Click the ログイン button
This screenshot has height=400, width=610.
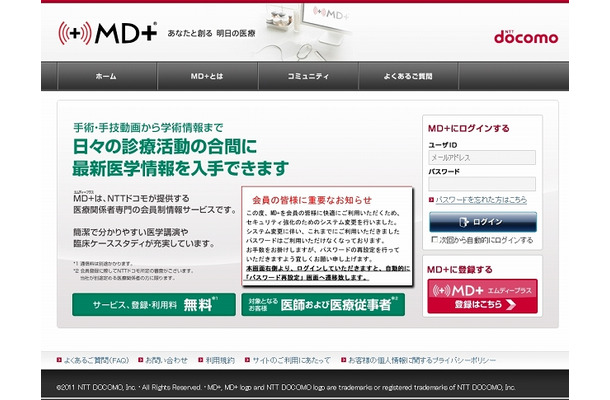483,222
